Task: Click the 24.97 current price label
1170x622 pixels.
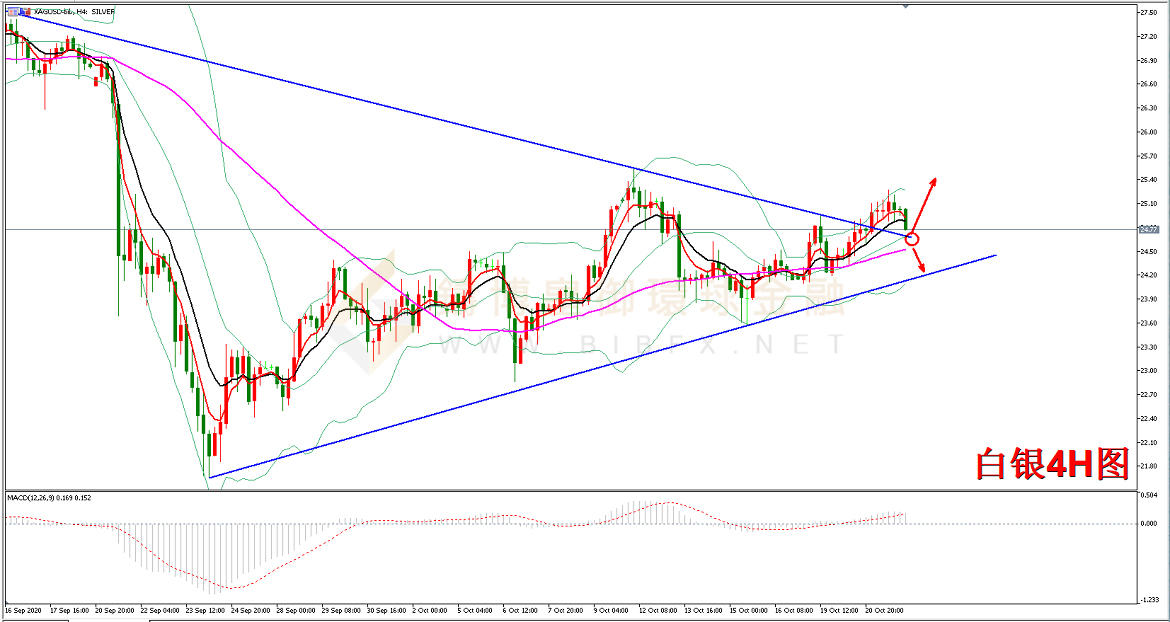Action: [1148, 230]
